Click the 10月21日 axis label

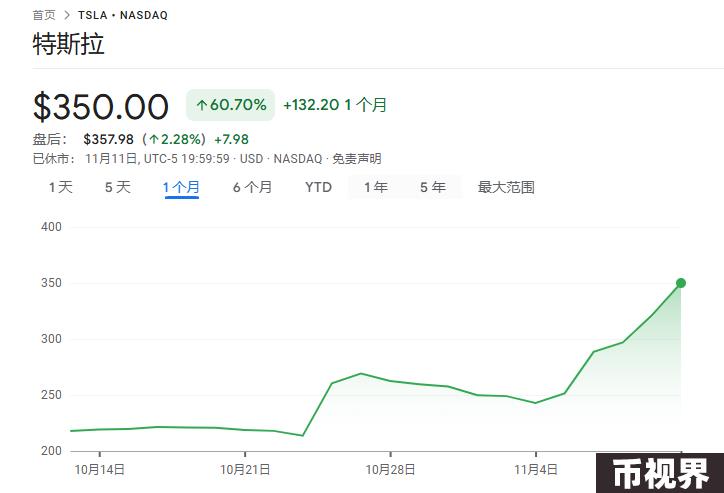245,469
